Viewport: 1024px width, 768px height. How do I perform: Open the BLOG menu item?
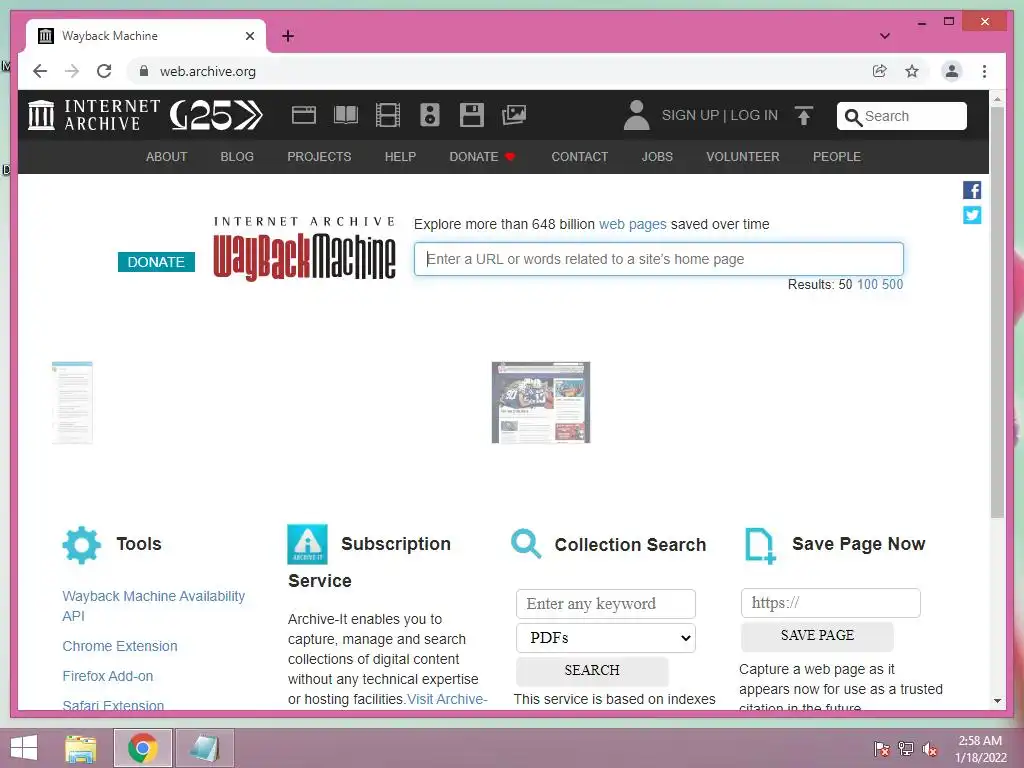tap(237, 157)
